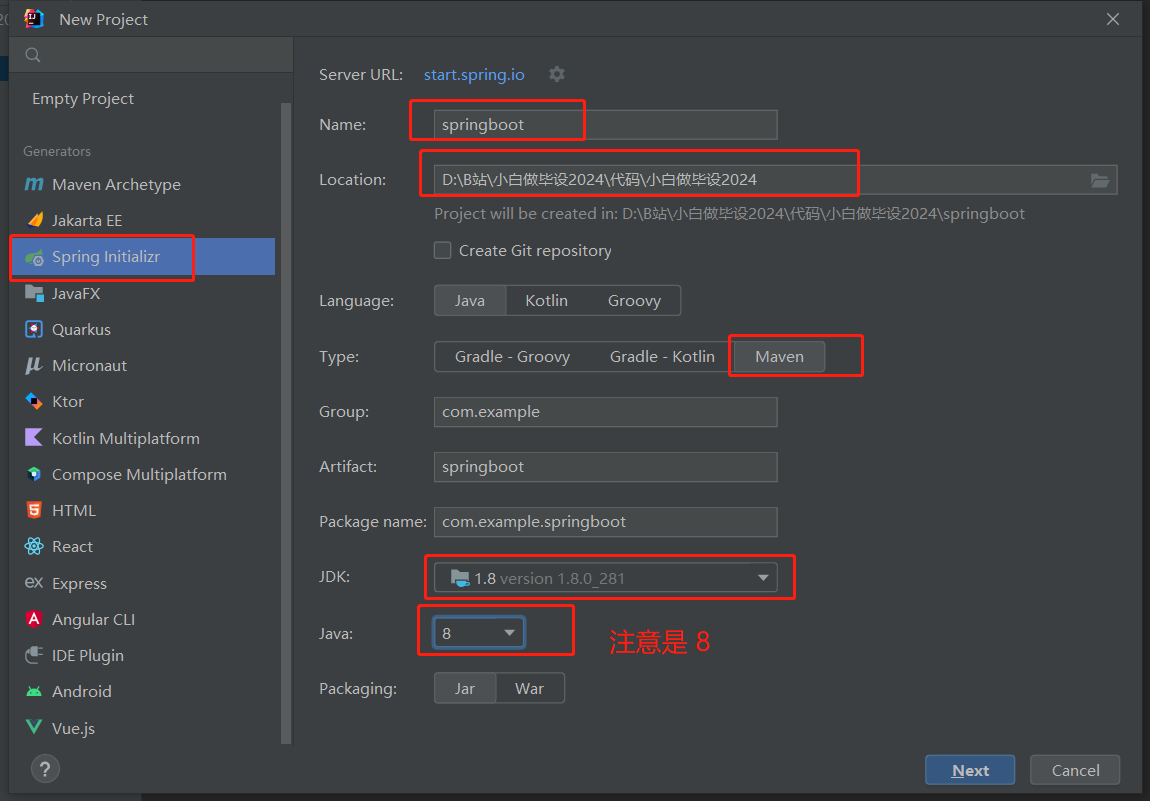This screenshot has height=801, width=1150.
Task: Enable Create Git repository checkbox
Action: click(x=442, y=250)
